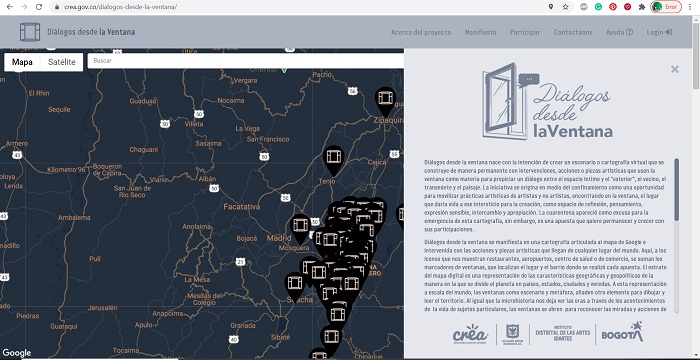Open the Contáctanos link
The width and height of the screenshot is (700, 360).
click(x=573, y=32)
